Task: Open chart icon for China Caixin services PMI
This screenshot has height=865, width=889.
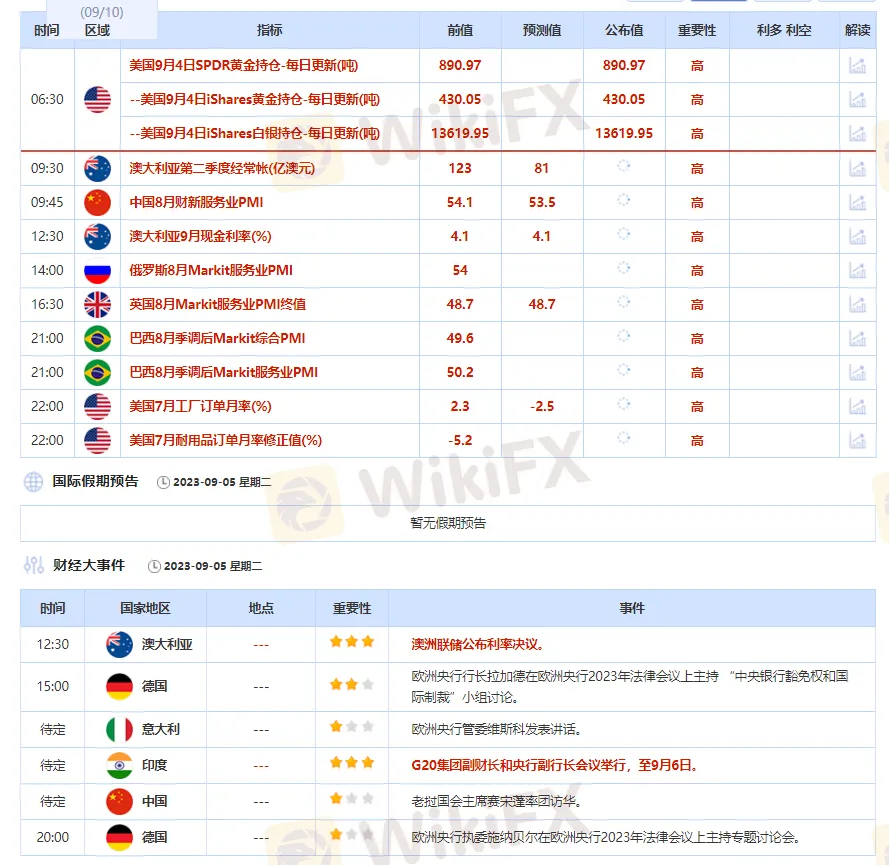Action: pos(857,202)
